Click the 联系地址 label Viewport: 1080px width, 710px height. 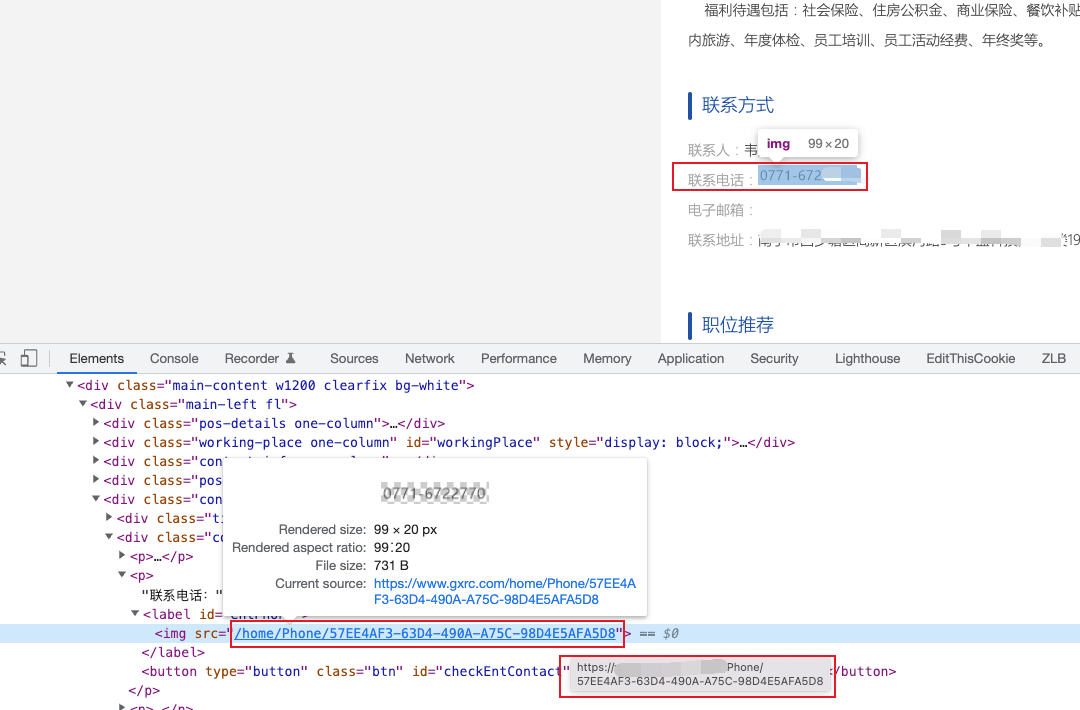[x=721, y=240]
